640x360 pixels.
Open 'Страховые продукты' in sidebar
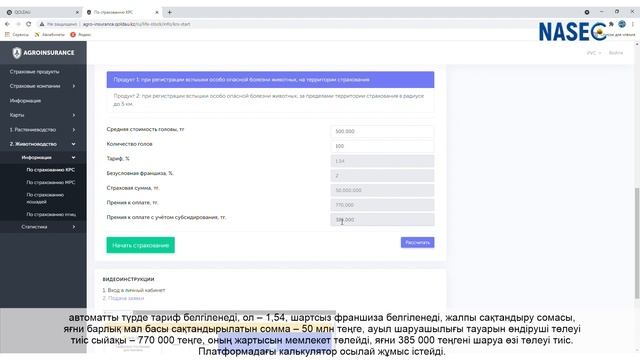point(35,71)
